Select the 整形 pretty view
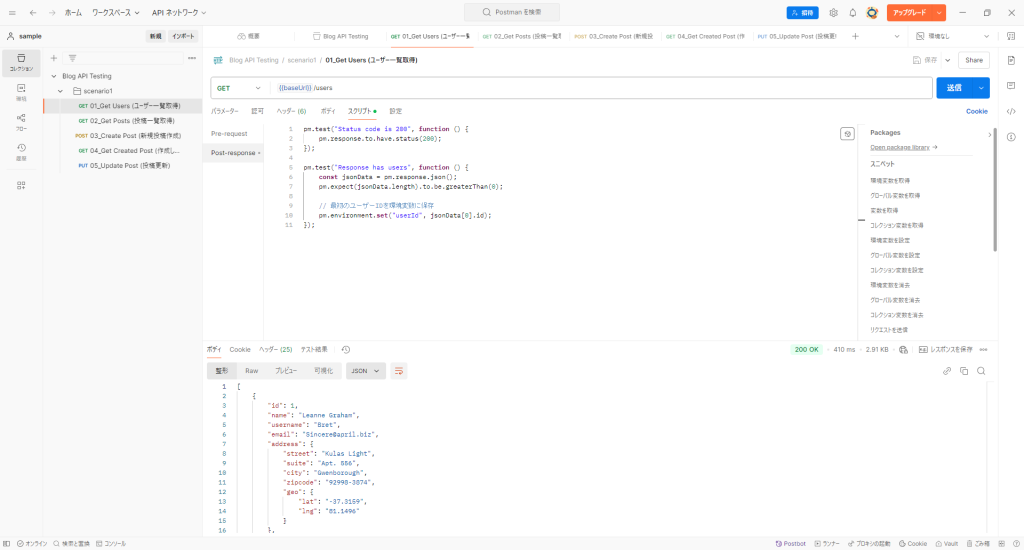 coord(222,370)
